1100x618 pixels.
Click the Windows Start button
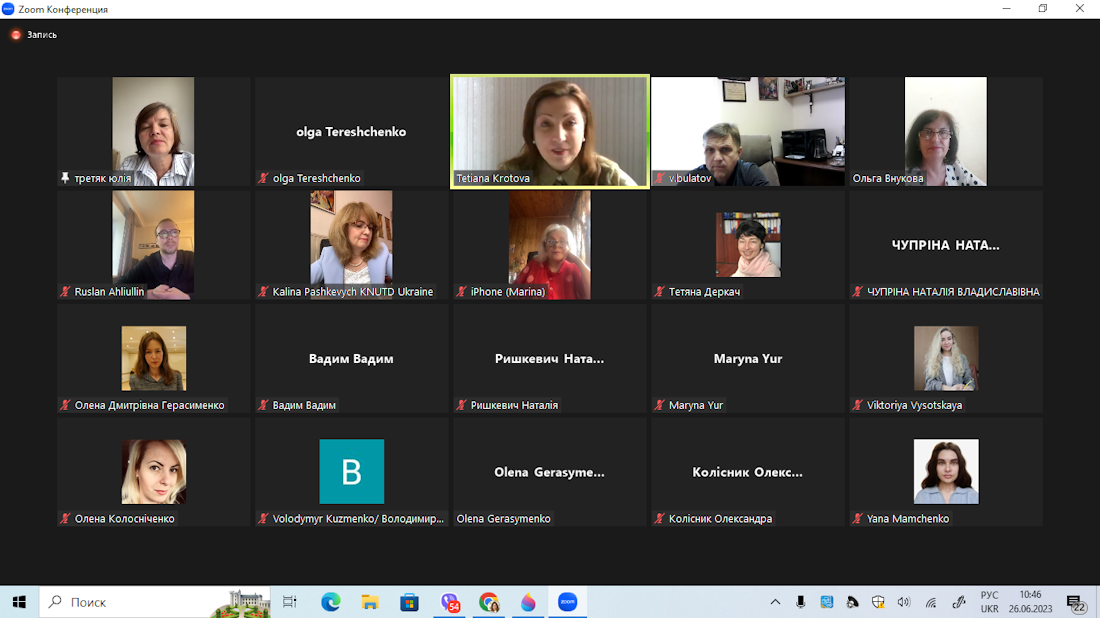point(19,602)
